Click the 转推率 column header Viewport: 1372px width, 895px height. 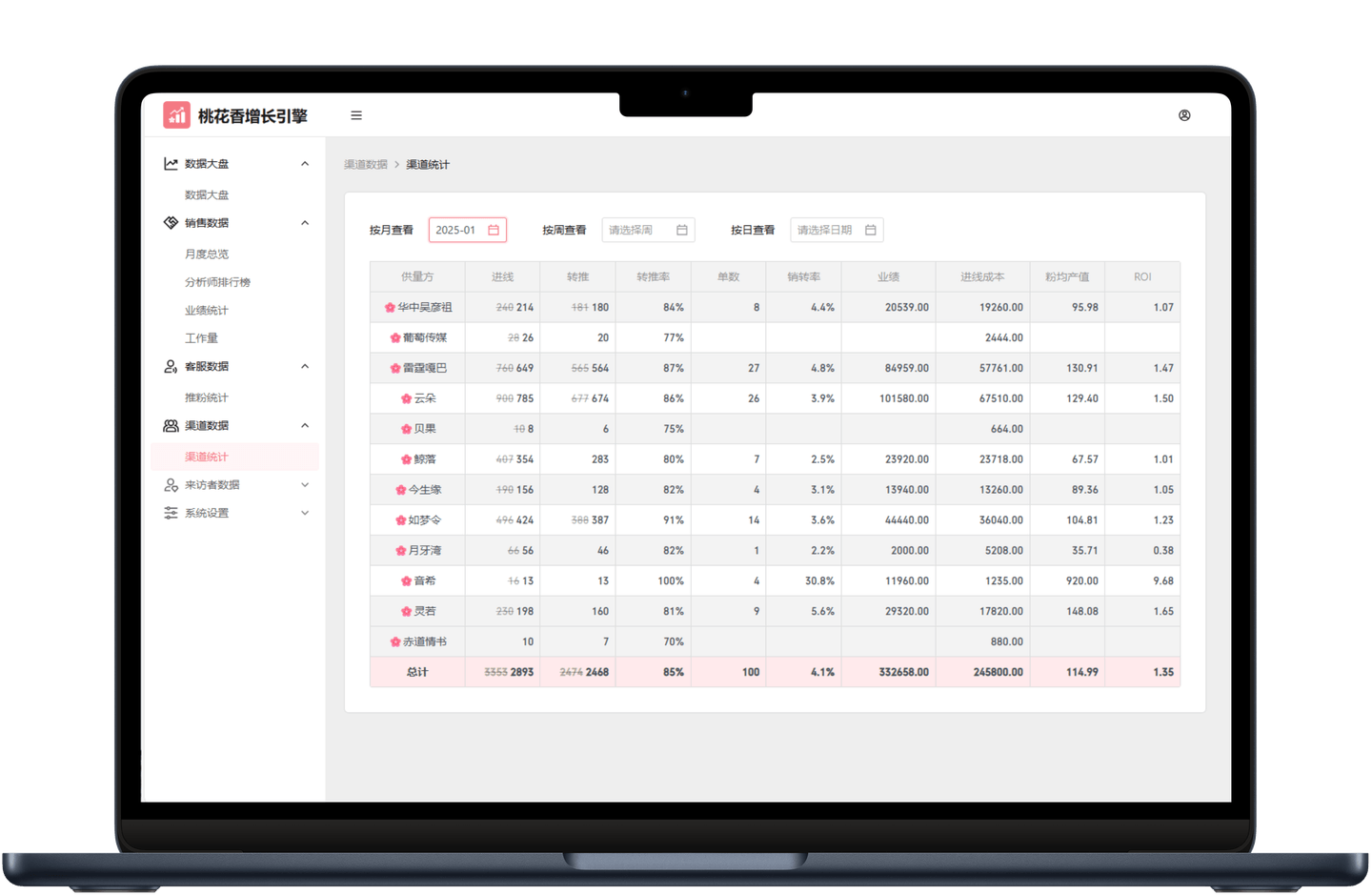coord(654,277)
